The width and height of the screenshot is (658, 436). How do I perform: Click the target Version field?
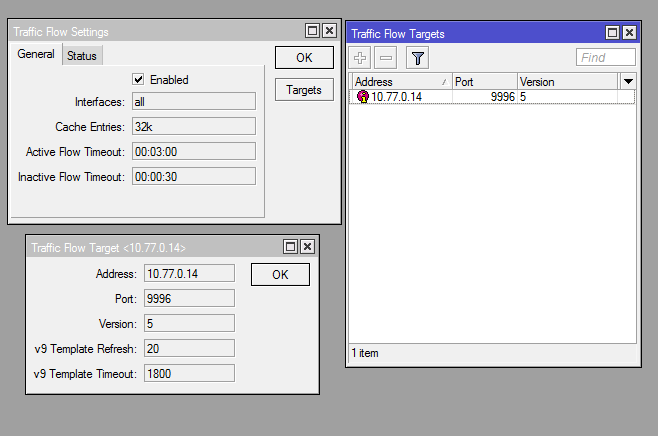point(189,324)
